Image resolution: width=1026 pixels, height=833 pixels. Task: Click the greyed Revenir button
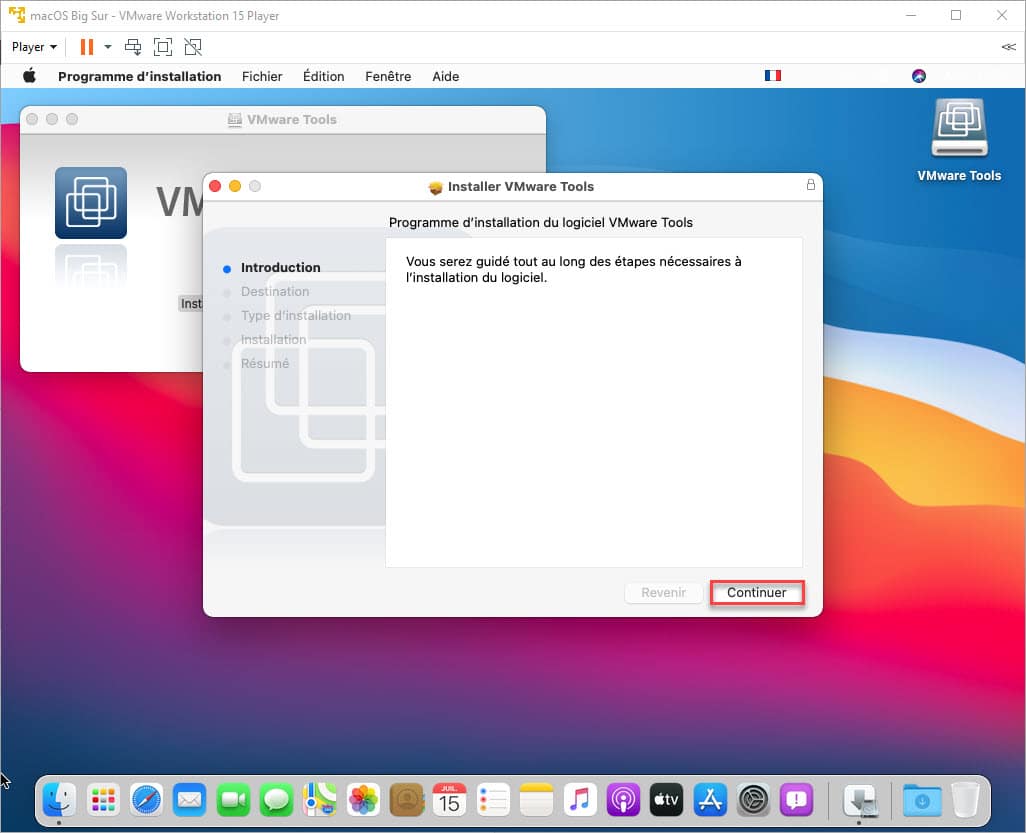point(663,593)
